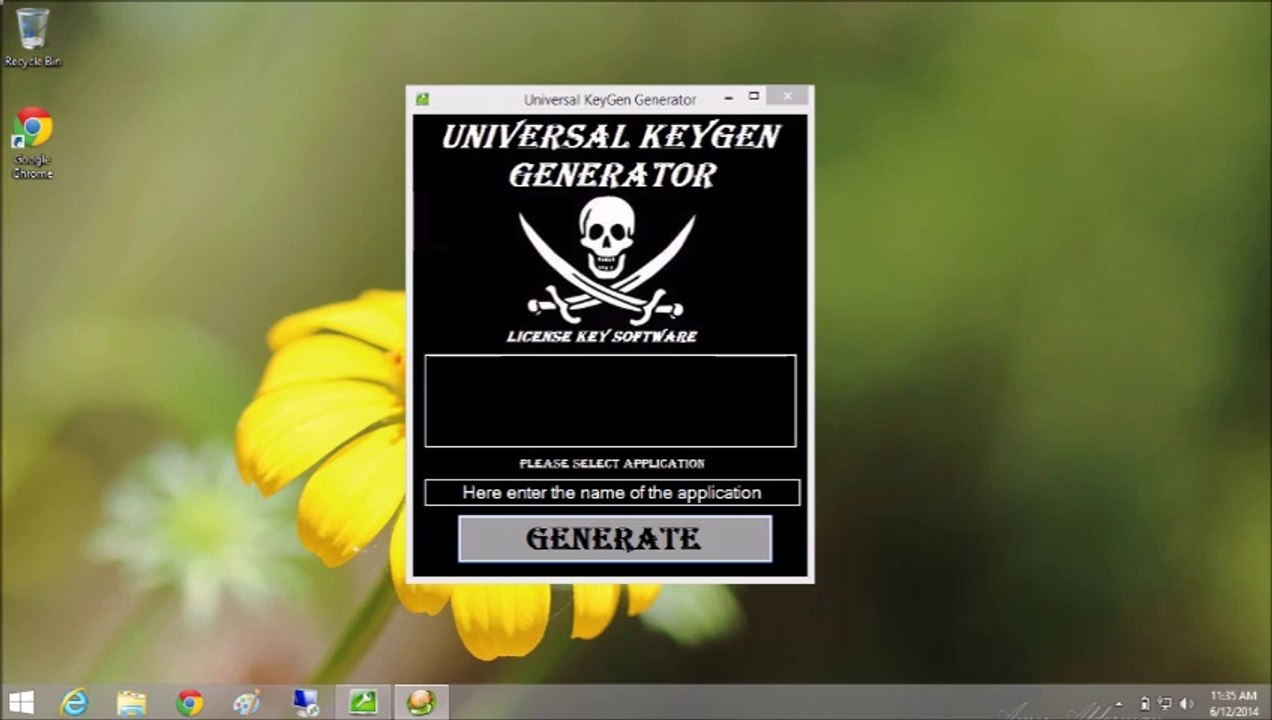Launch Chrome from the taskbar
1272x720 pixels.
(189, 703)
